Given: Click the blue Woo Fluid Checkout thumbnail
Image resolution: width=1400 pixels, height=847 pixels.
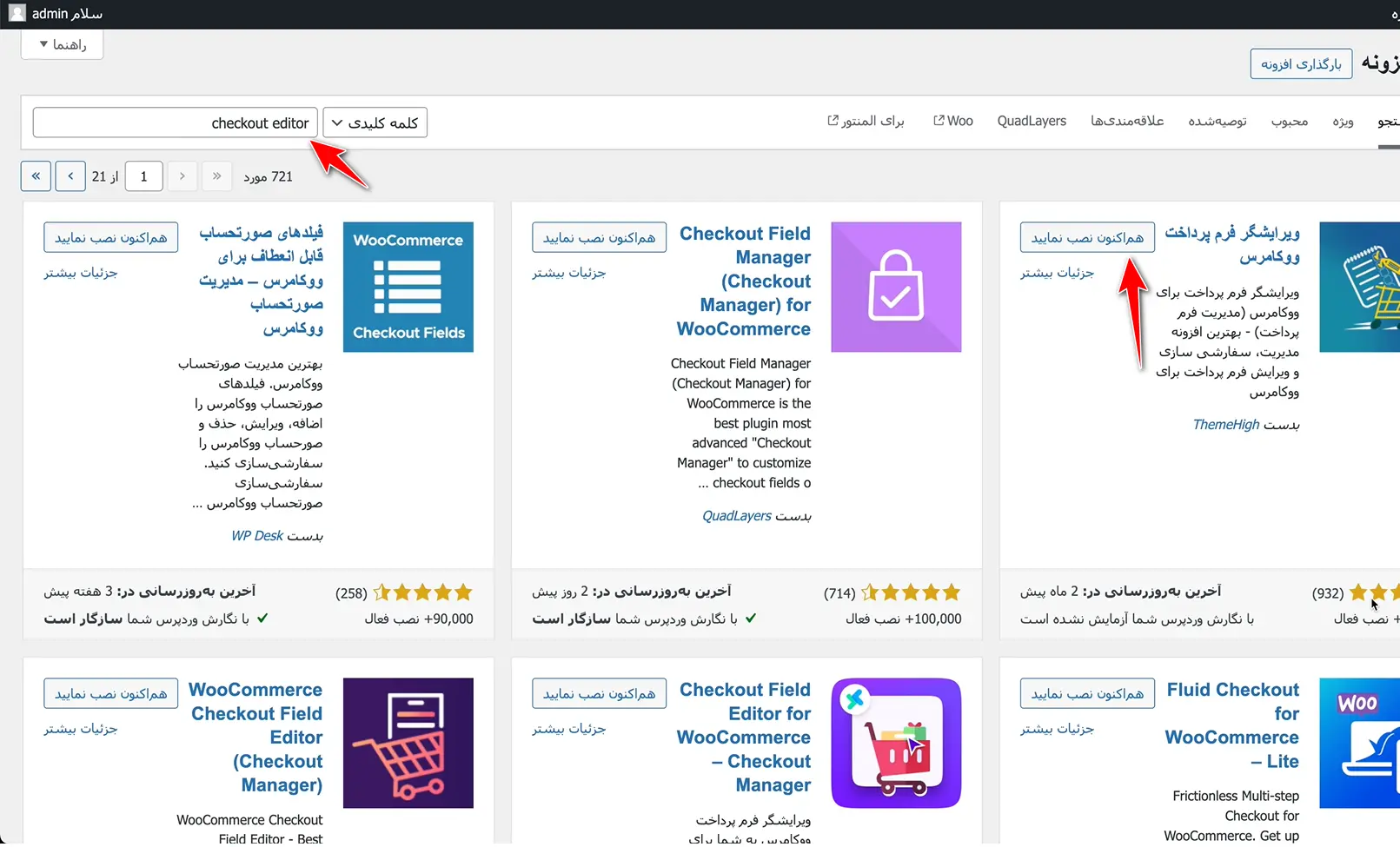Looking at the screenshot, I should click(x=1360, y=743).
